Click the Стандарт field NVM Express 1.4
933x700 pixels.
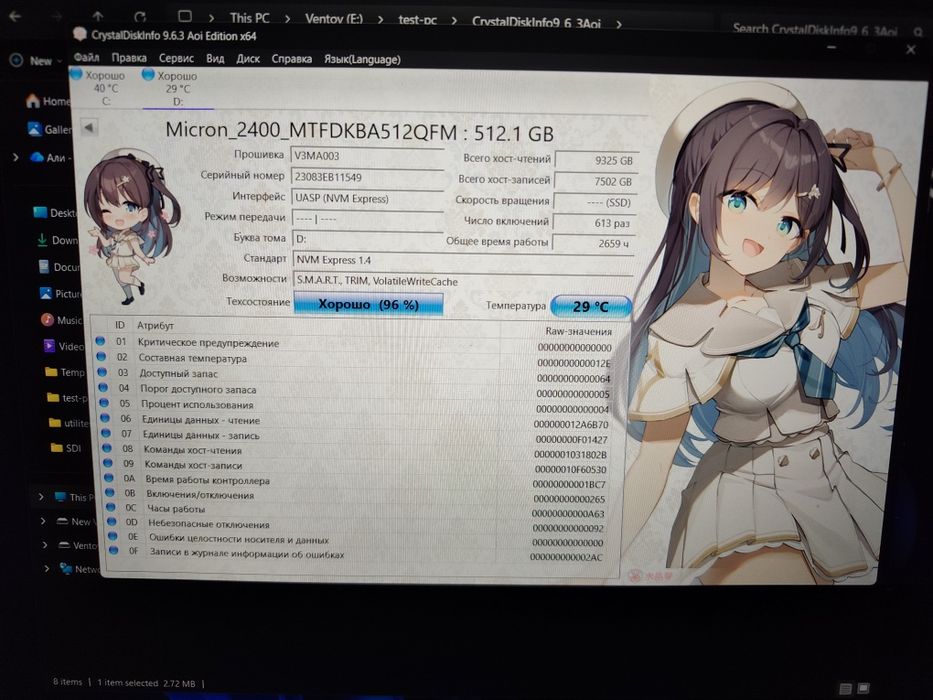coord(463,260)
